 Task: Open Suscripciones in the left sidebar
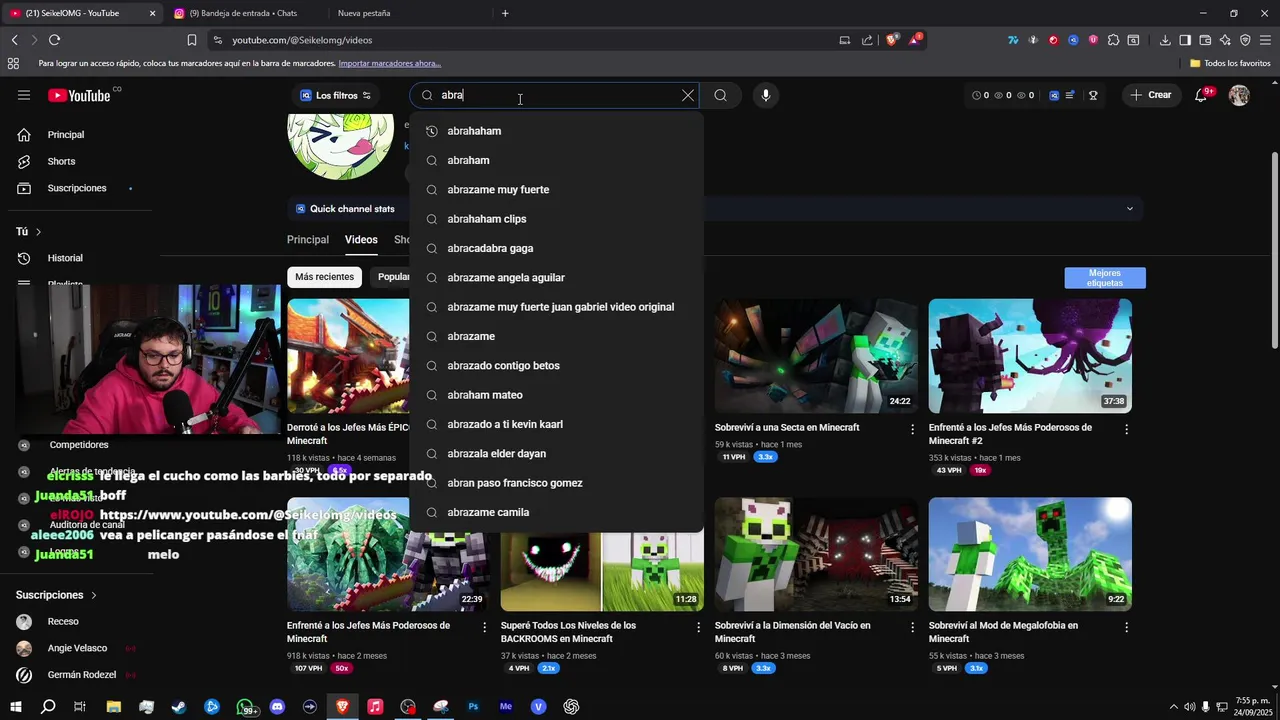[x=75, y=188]
